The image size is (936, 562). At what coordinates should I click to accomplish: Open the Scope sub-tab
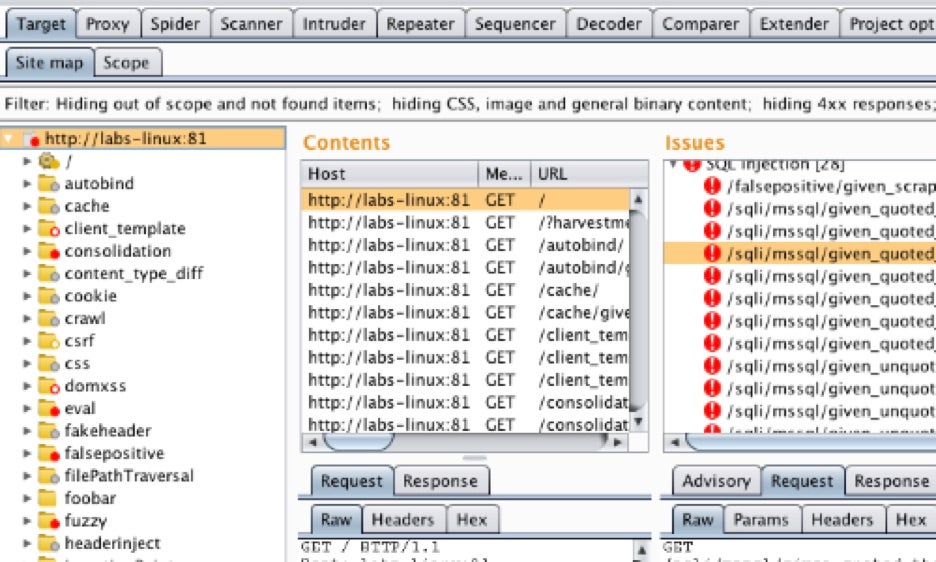pos(126,63)
